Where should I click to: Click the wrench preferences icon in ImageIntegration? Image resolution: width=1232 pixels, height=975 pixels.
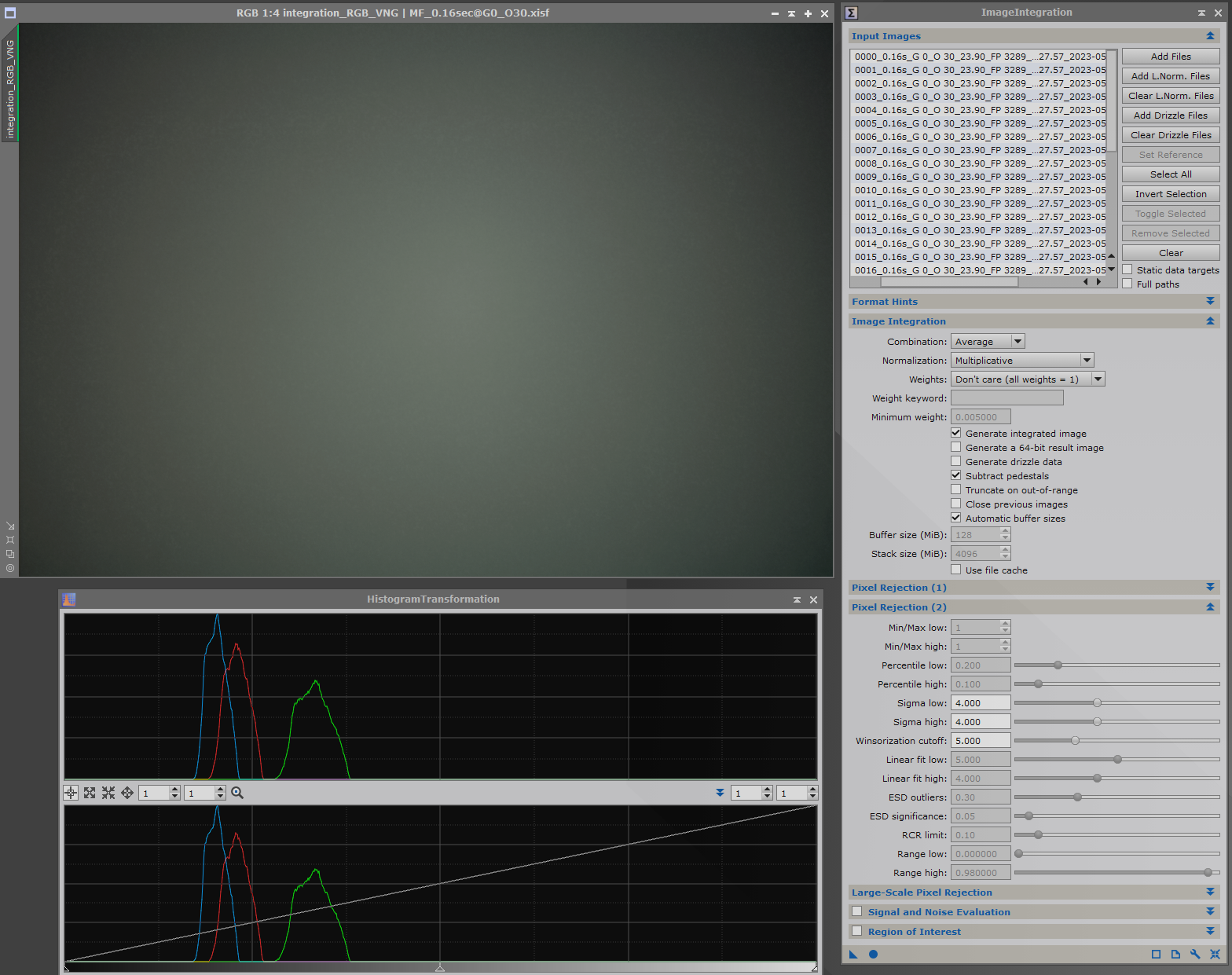pos(1195,955)
